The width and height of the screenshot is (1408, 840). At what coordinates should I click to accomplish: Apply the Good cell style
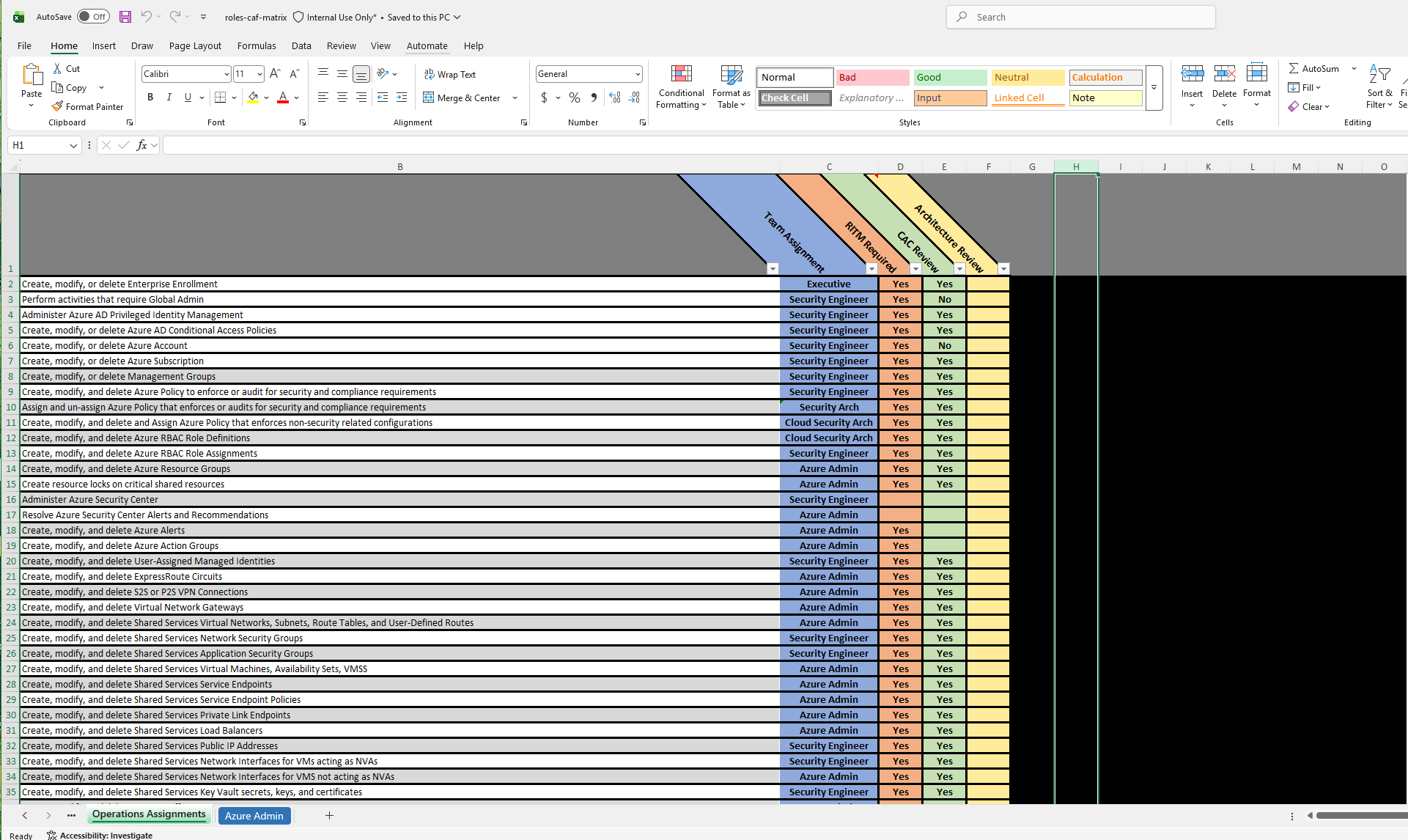pos(950,77)
